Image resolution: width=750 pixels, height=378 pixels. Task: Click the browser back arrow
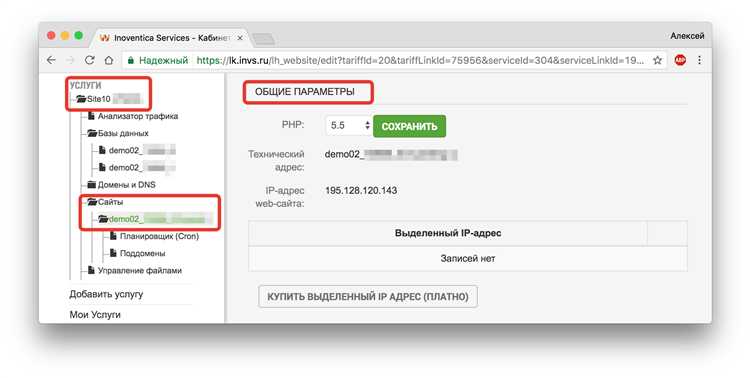[x=51, y=60]
